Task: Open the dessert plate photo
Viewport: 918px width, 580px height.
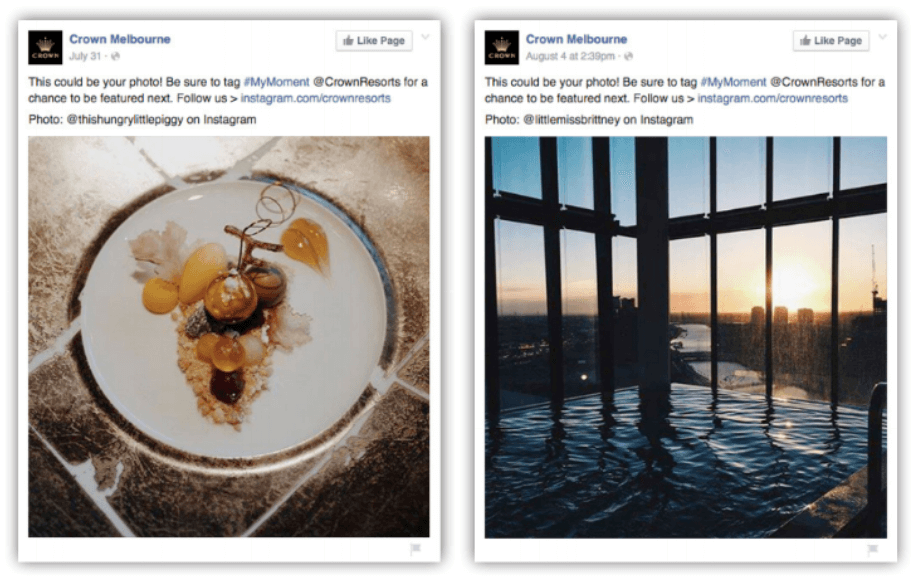Action: [x=229, y=337]
